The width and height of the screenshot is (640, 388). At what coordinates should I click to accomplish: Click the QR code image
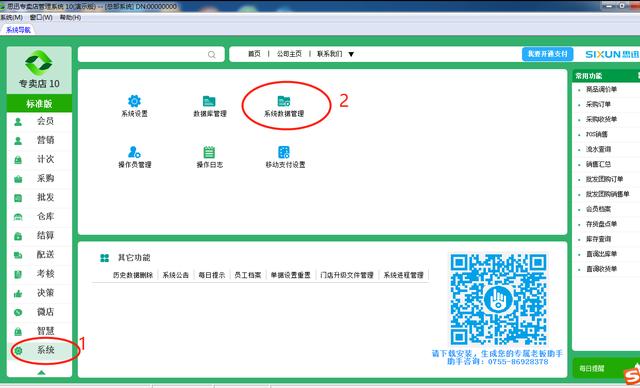pyautogui.click(x=498, y=299)
